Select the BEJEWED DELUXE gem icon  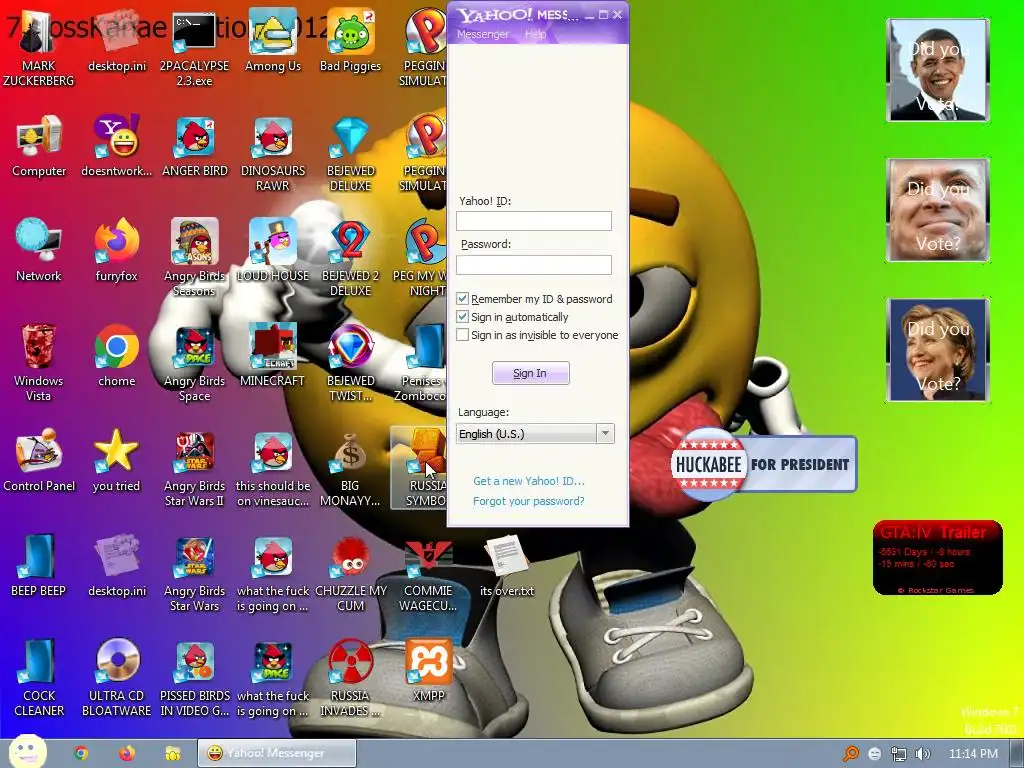(350, 154)
